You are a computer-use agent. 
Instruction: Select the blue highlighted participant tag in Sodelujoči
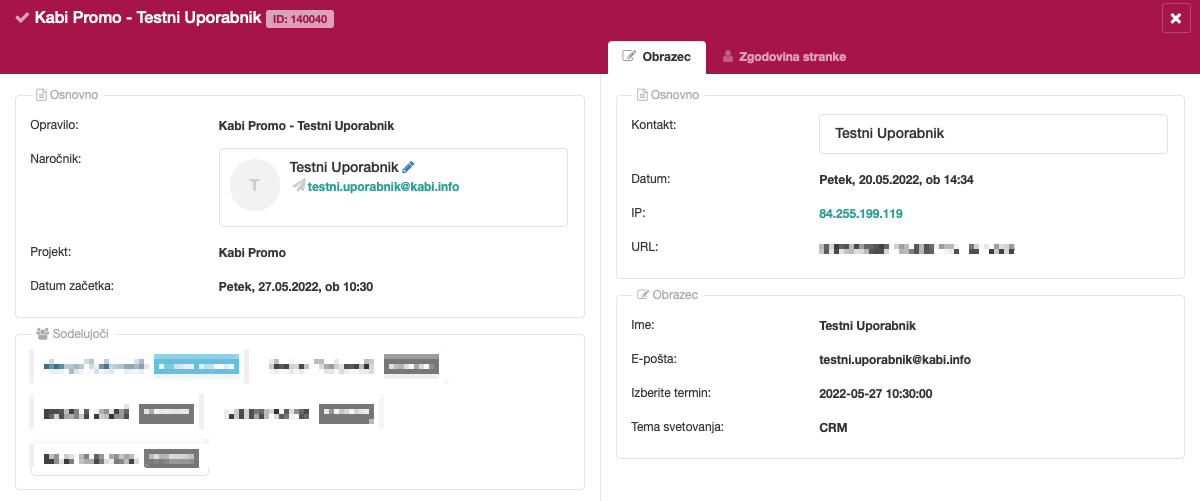(196, 367)
